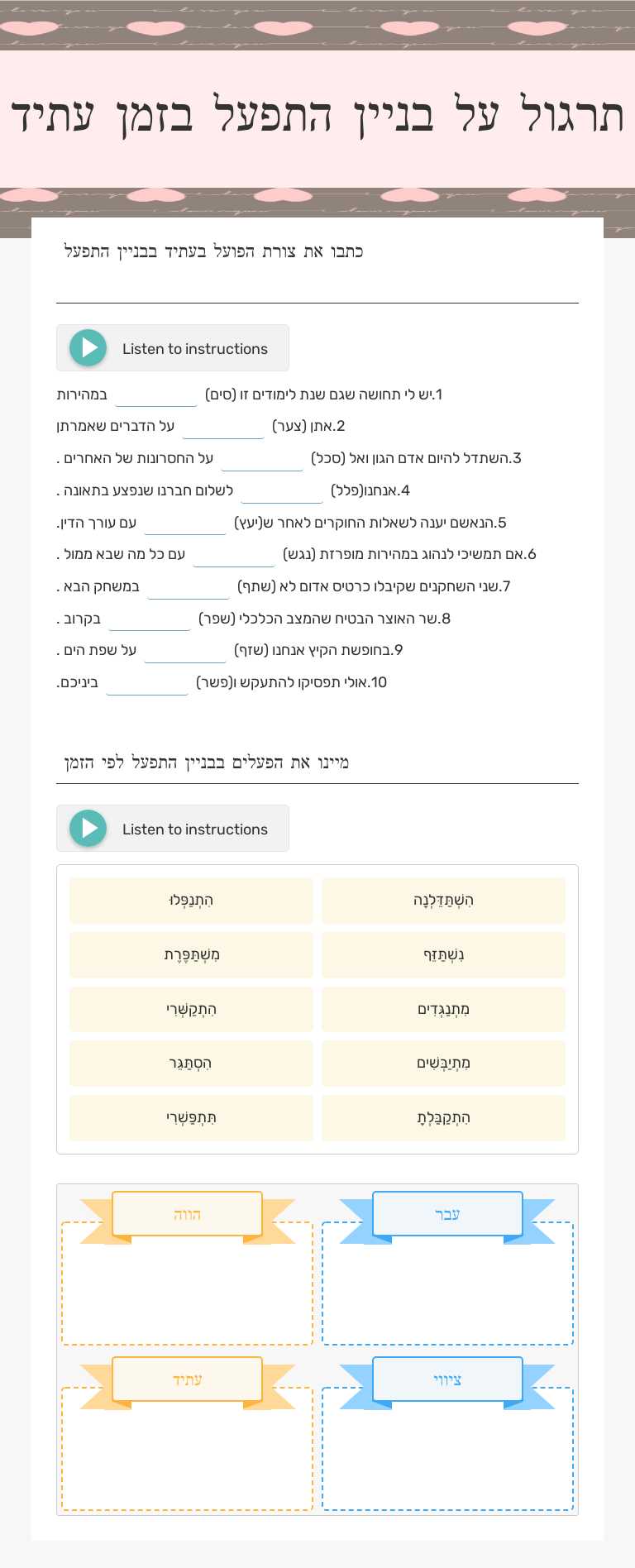Screen dimensions: 635x1568
Task: Select the word card הַשְׁתַּדֵּלְנָה
Action: click(x=443, y=900)
